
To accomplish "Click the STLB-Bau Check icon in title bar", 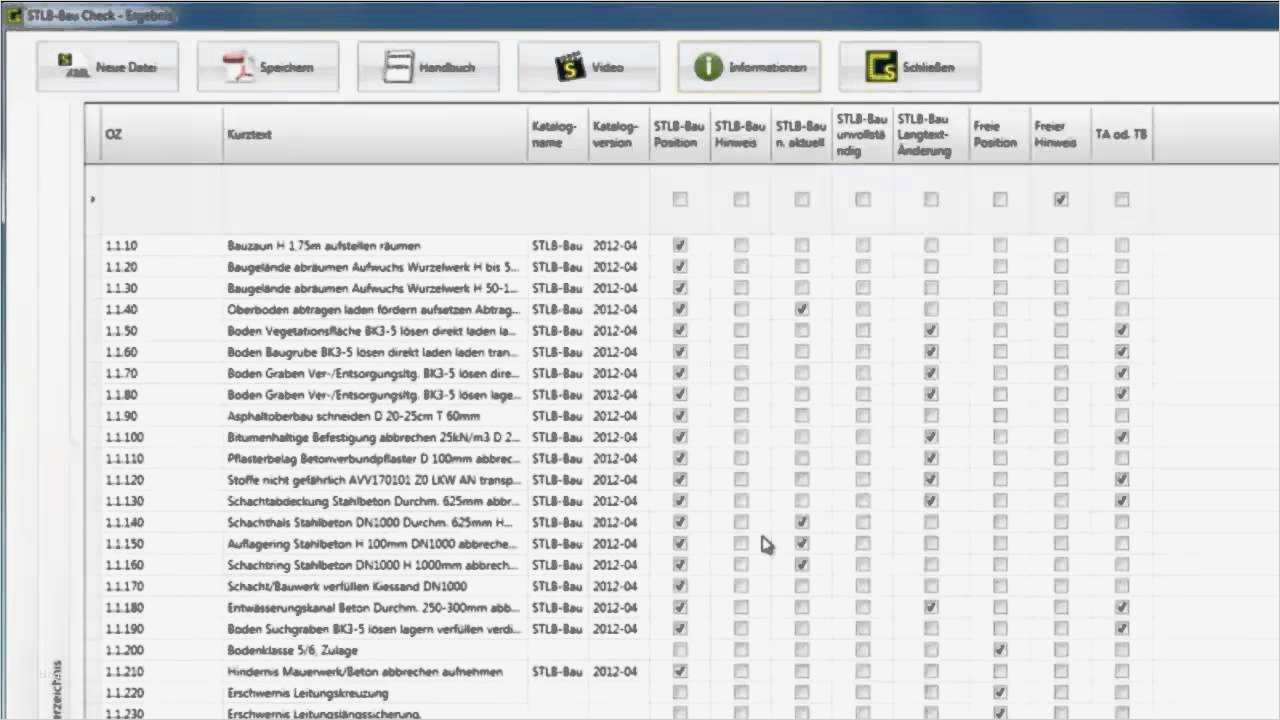I will pos(13,15).
